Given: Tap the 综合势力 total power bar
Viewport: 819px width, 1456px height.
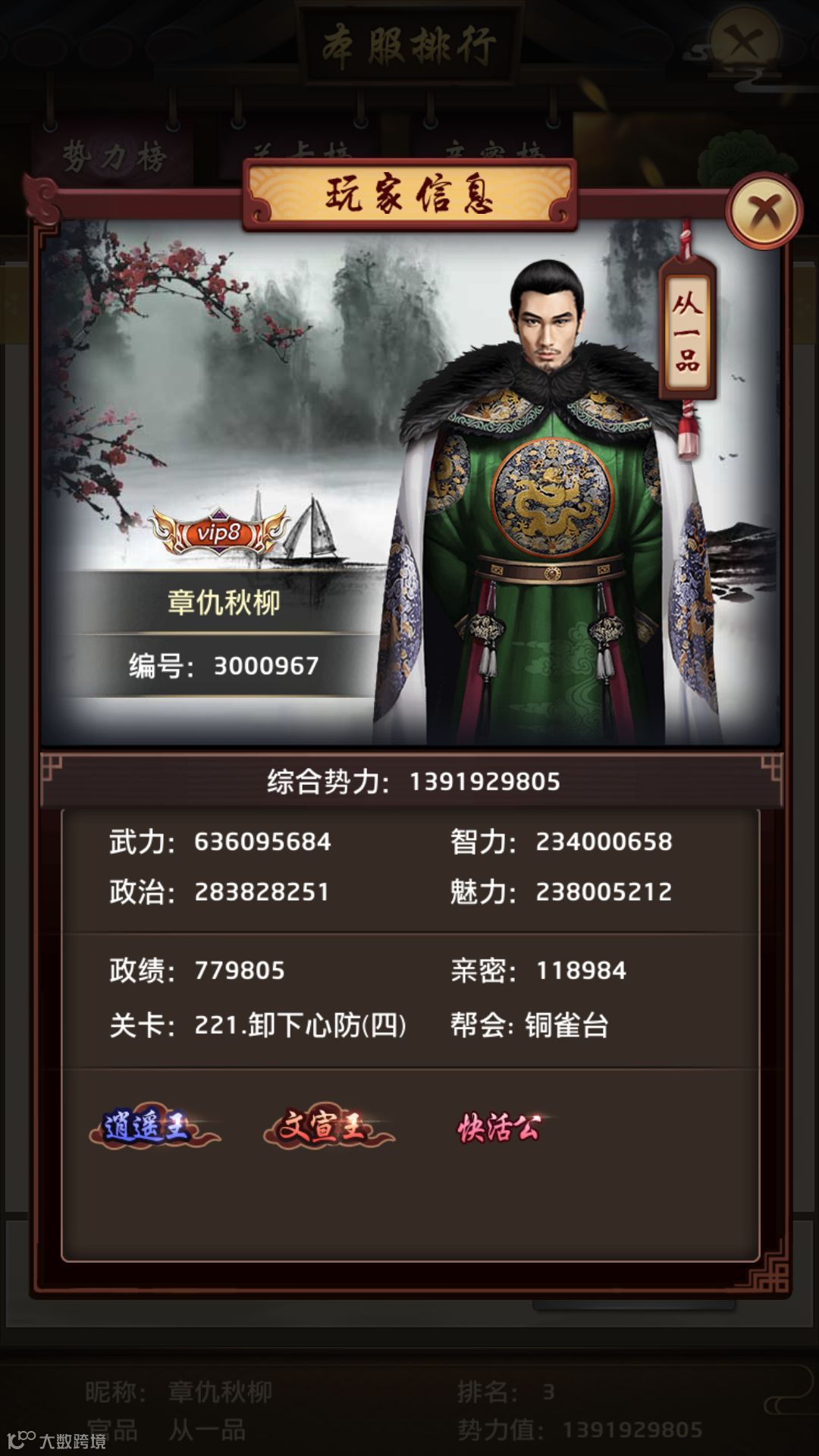Looking at the screenshot, I should tap(413, 781).
